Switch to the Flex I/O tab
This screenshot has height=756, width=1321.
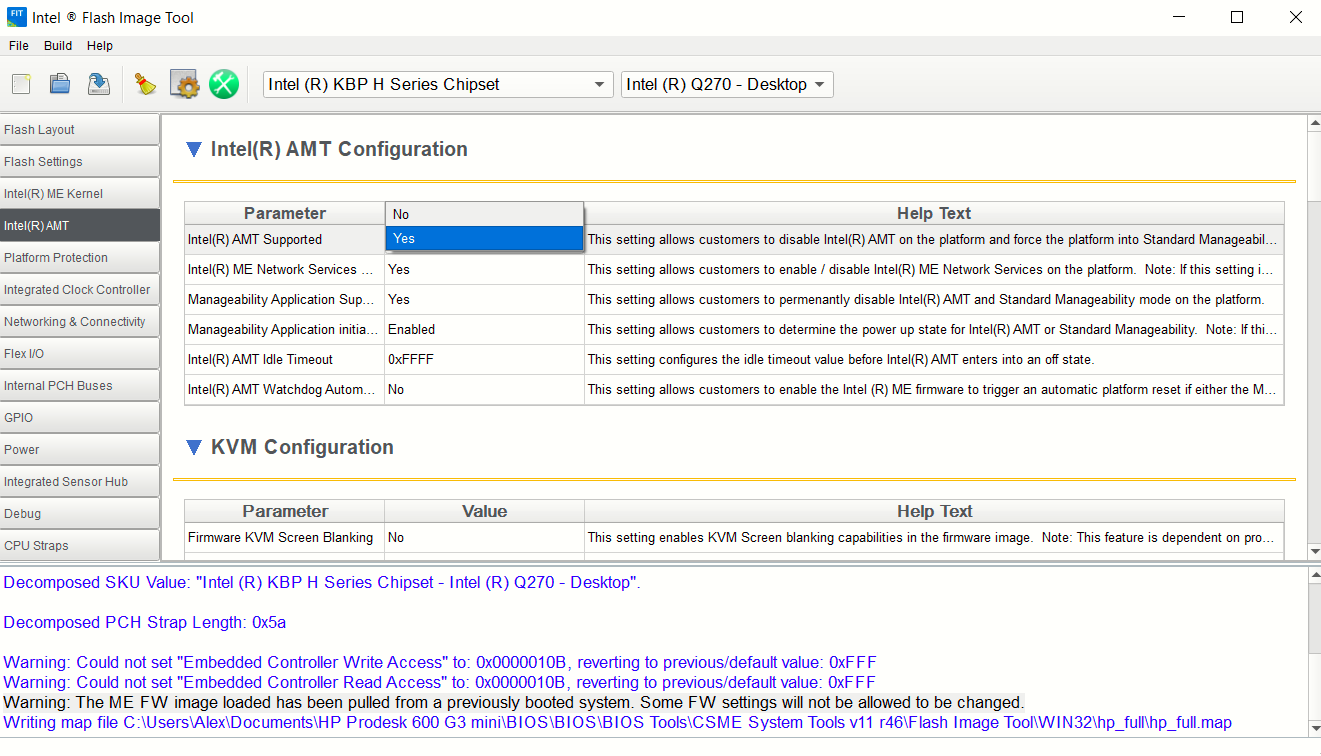(80, 354)
